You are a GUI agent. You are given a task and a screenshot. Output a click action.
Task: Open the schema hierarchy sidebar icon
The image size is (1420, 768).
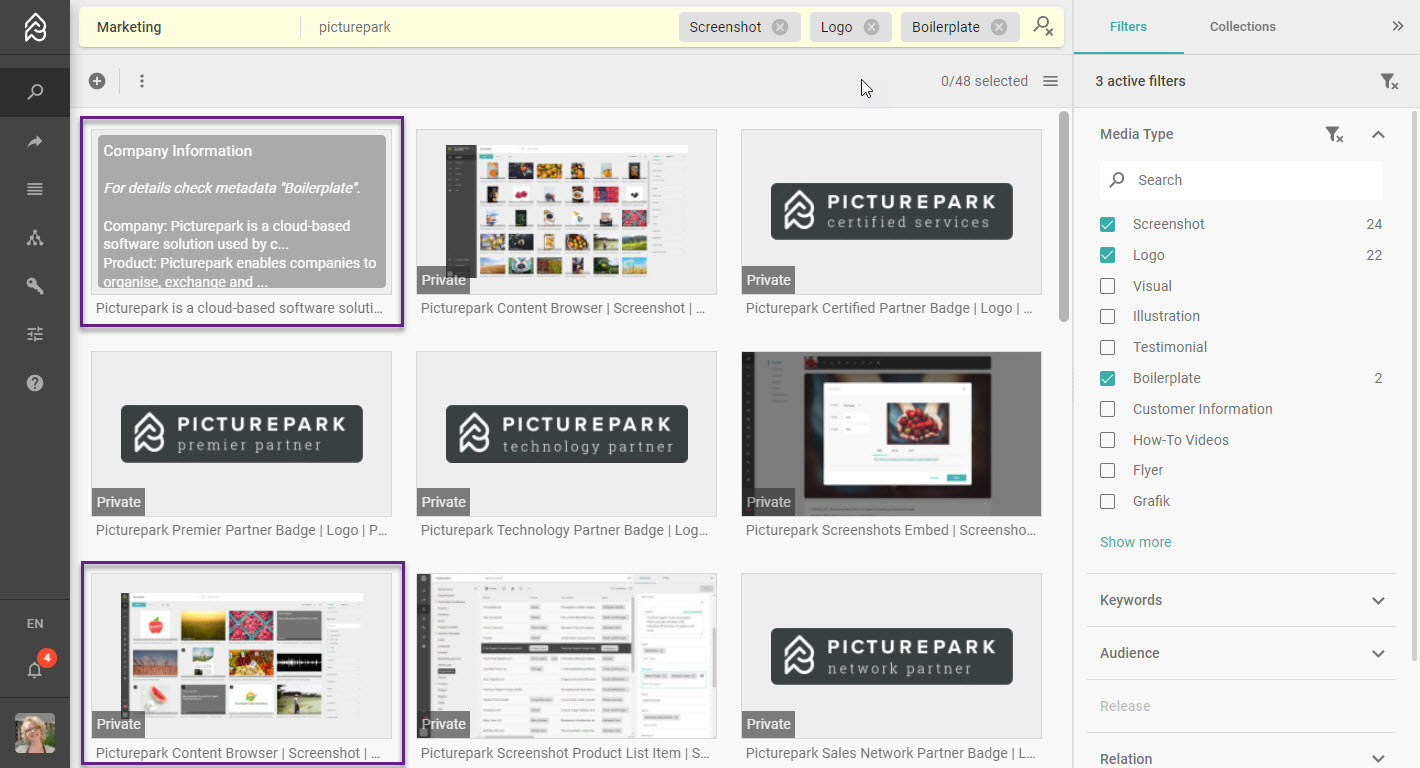[35, 238]
